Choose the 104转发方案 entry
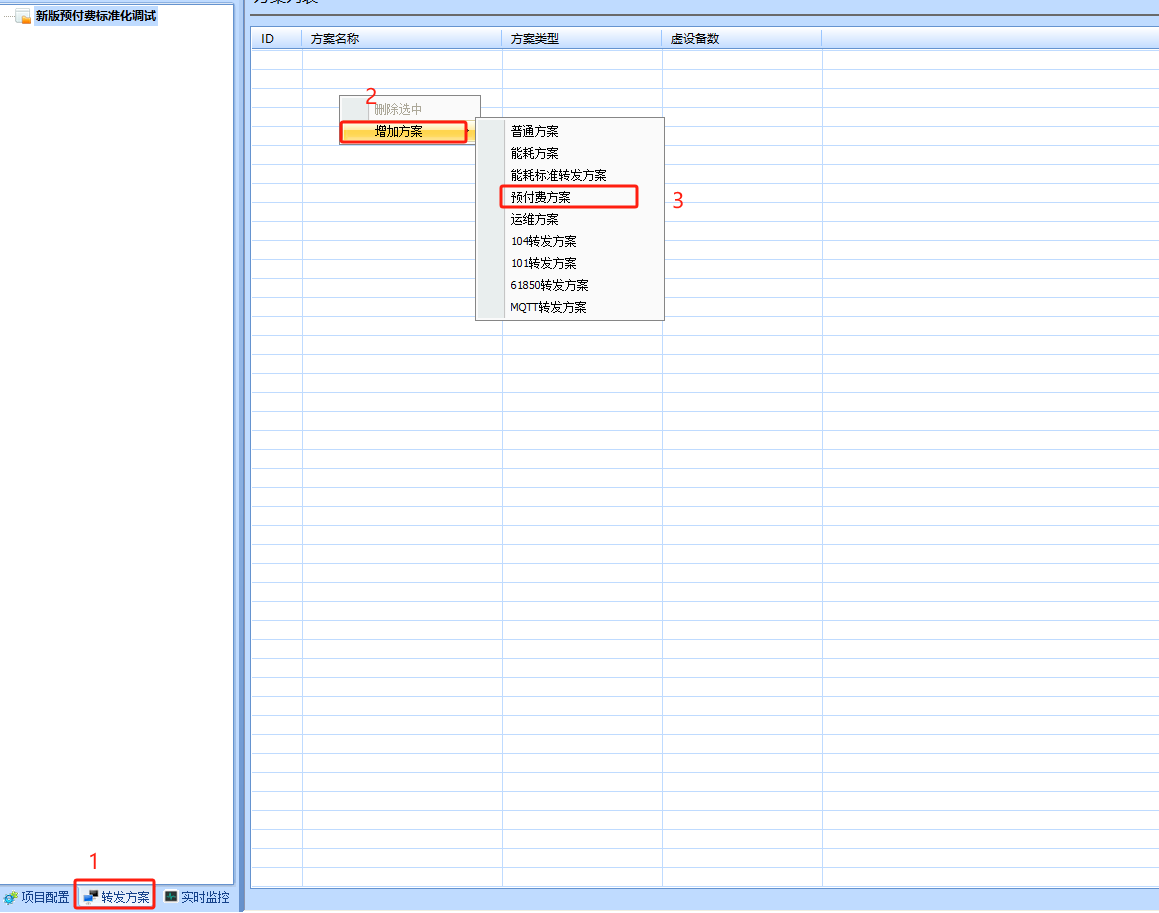The width and height of the screenshot is (1159, 913). click(543, 241)
